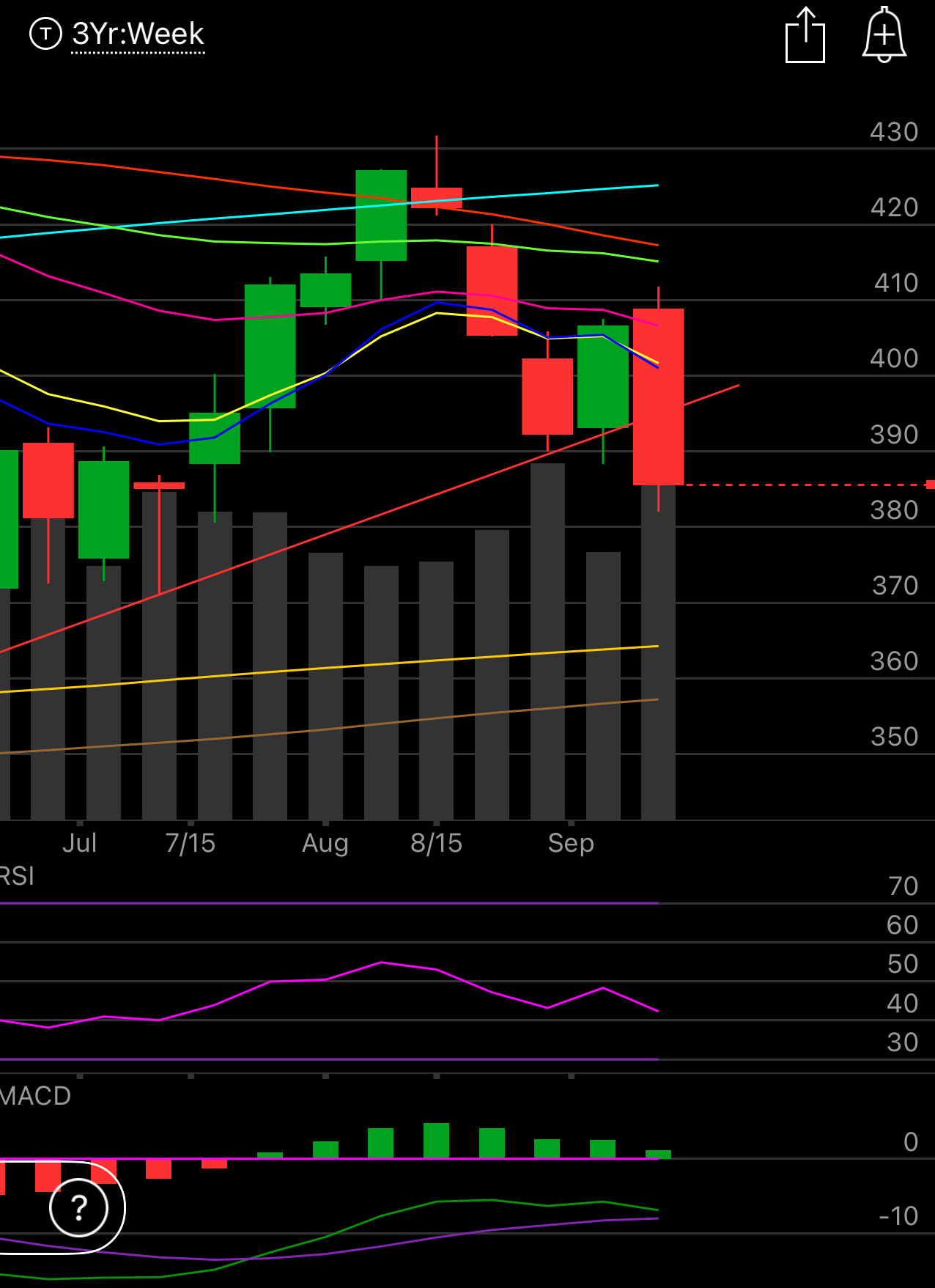Open the help question mark button
Screen dimensions: 935x1288
[x=79, y=1207]
